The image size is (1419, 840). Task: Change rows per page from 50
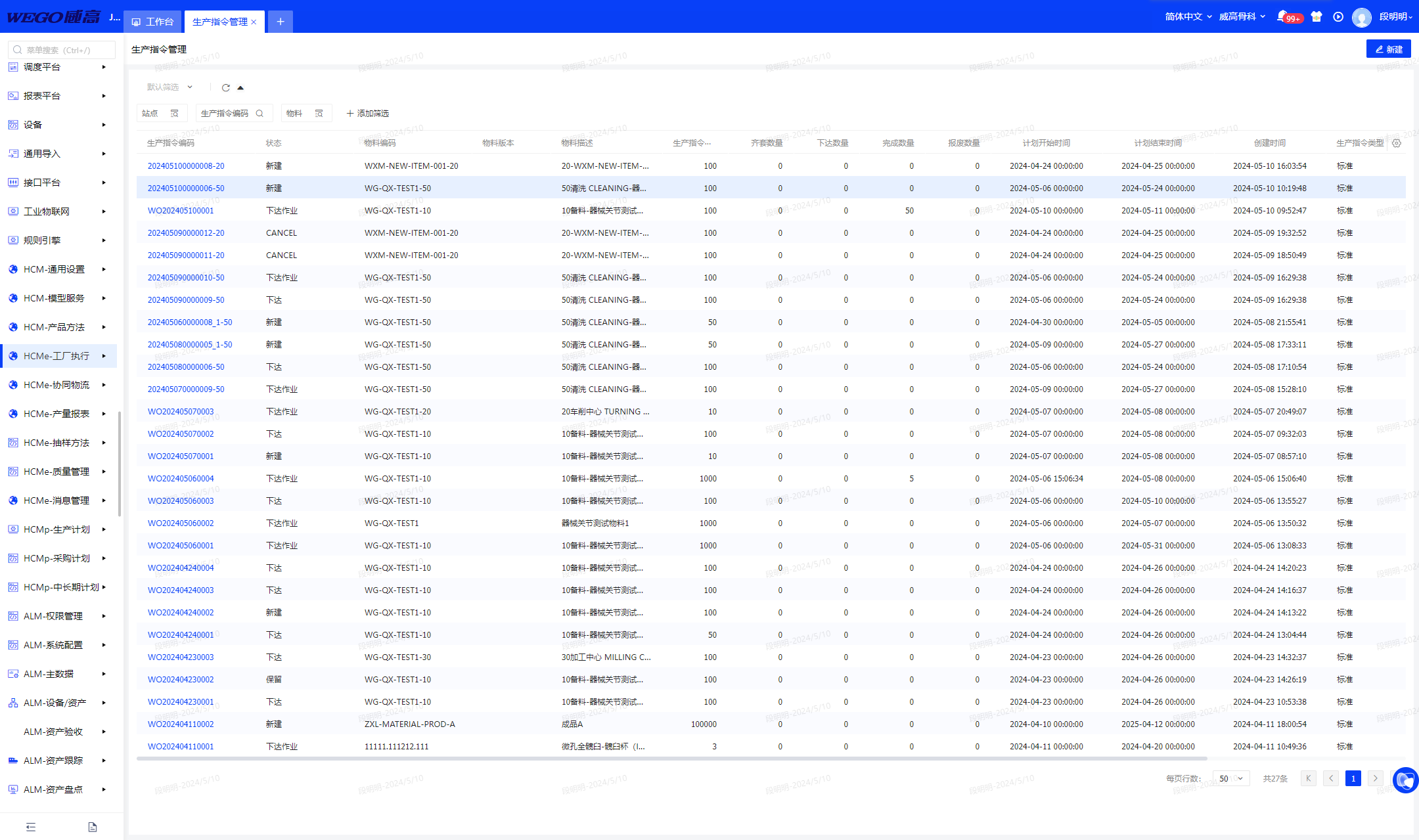pos(1231,778)
